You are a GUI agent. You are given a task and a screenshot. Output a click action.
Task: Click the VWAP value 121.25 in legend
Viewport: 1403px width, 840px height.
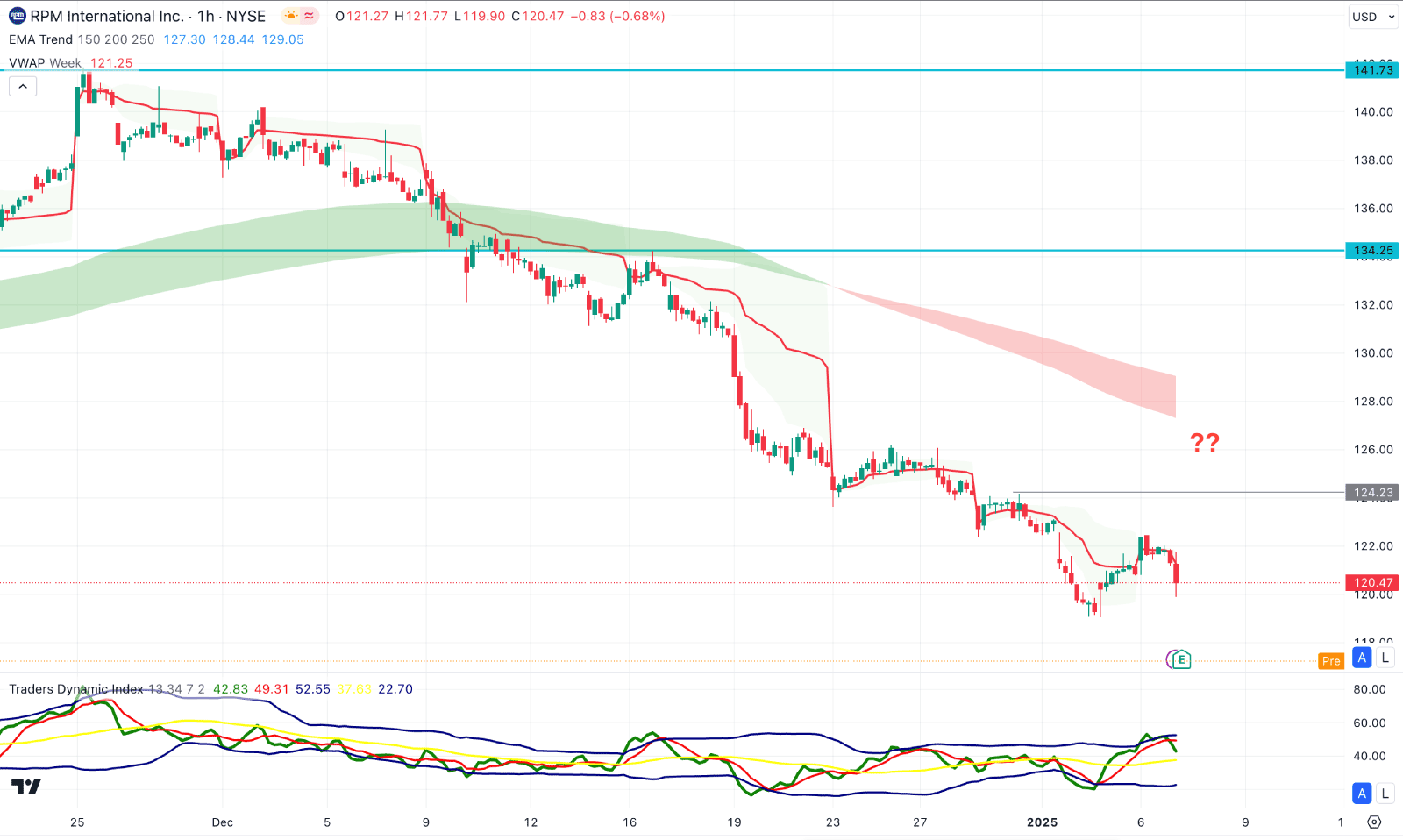[111, 63]
